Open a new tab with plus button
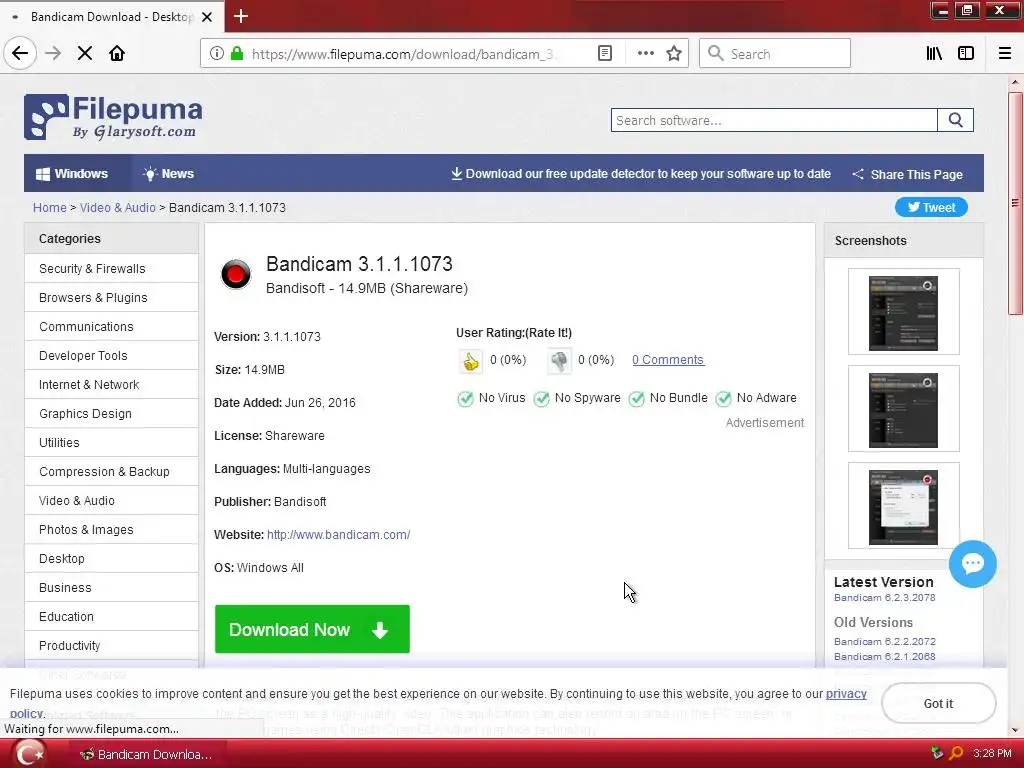This screenshot has width=1024, height=768. 241,16
